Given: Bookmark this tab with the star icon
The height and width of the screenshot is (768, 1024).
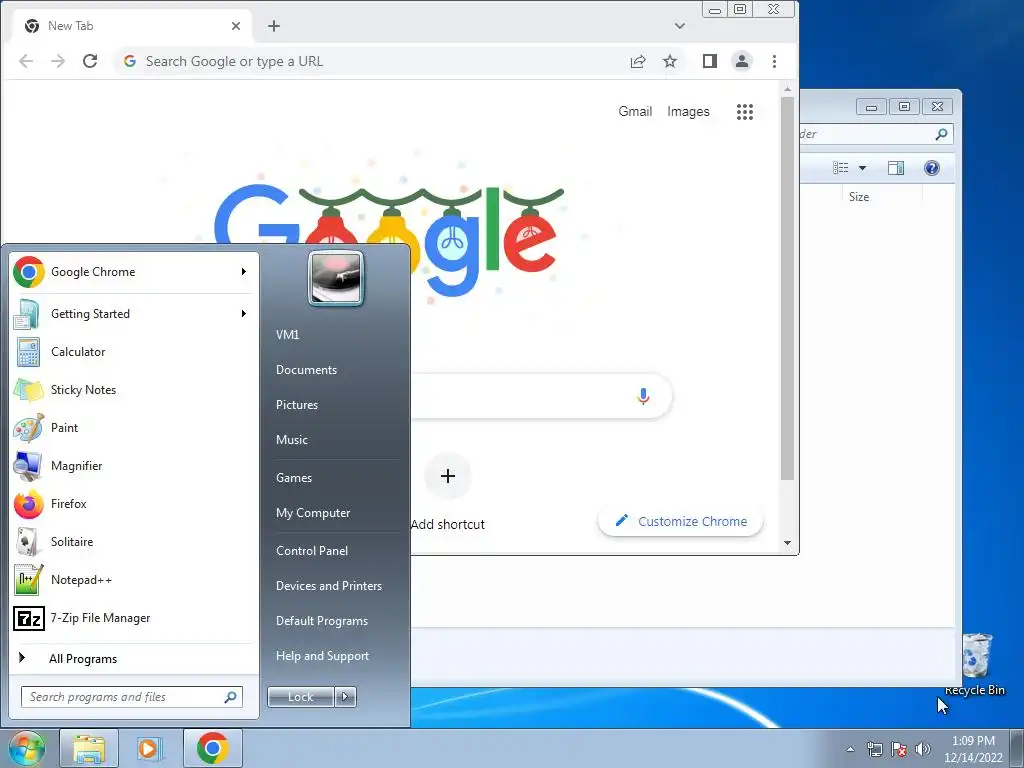Looking at the screenshot, I should (x=670, y=61).
